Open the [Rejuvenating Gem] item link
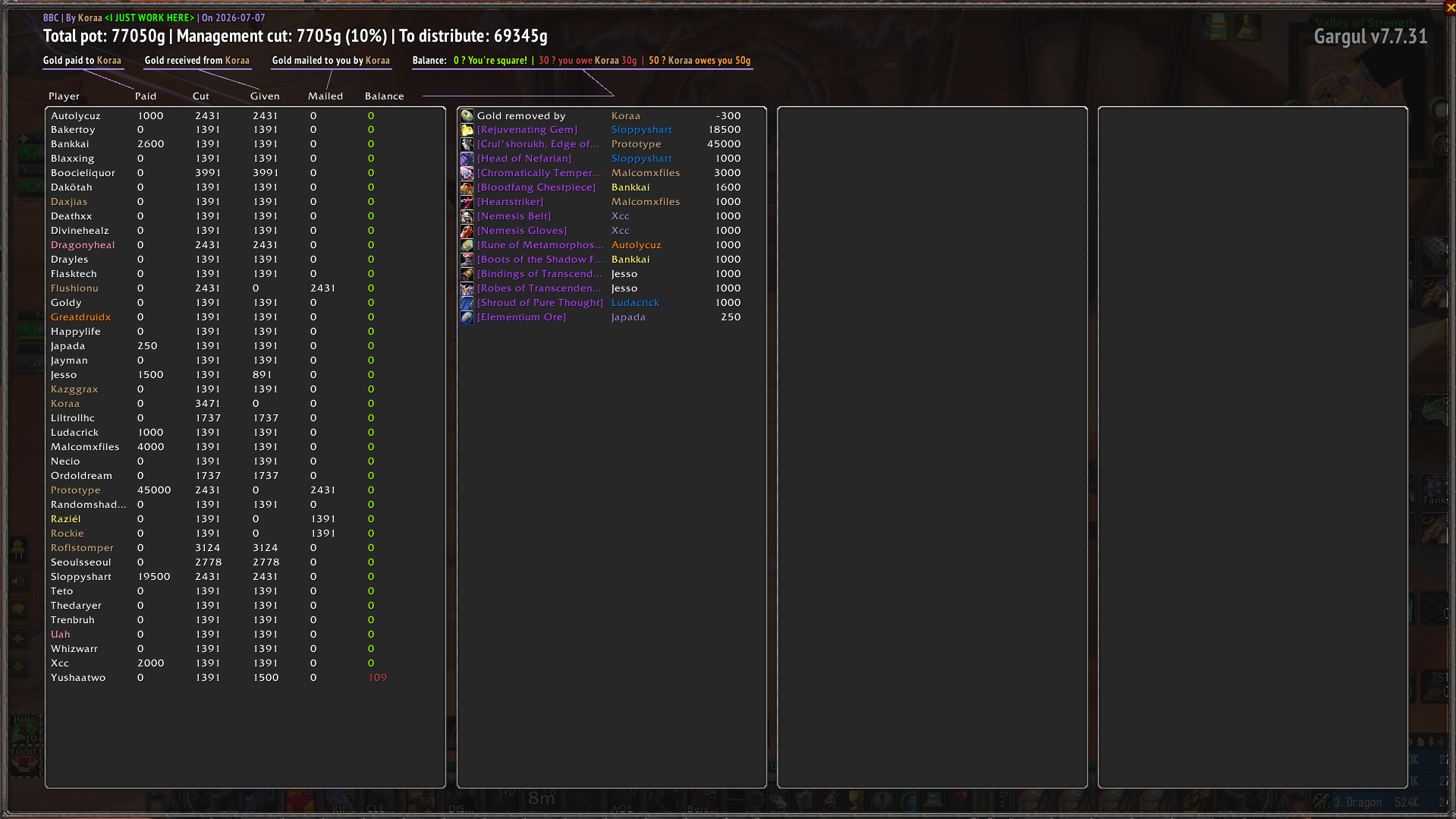The height and width of the screenshot is (819, 1456). coord(527,130)
